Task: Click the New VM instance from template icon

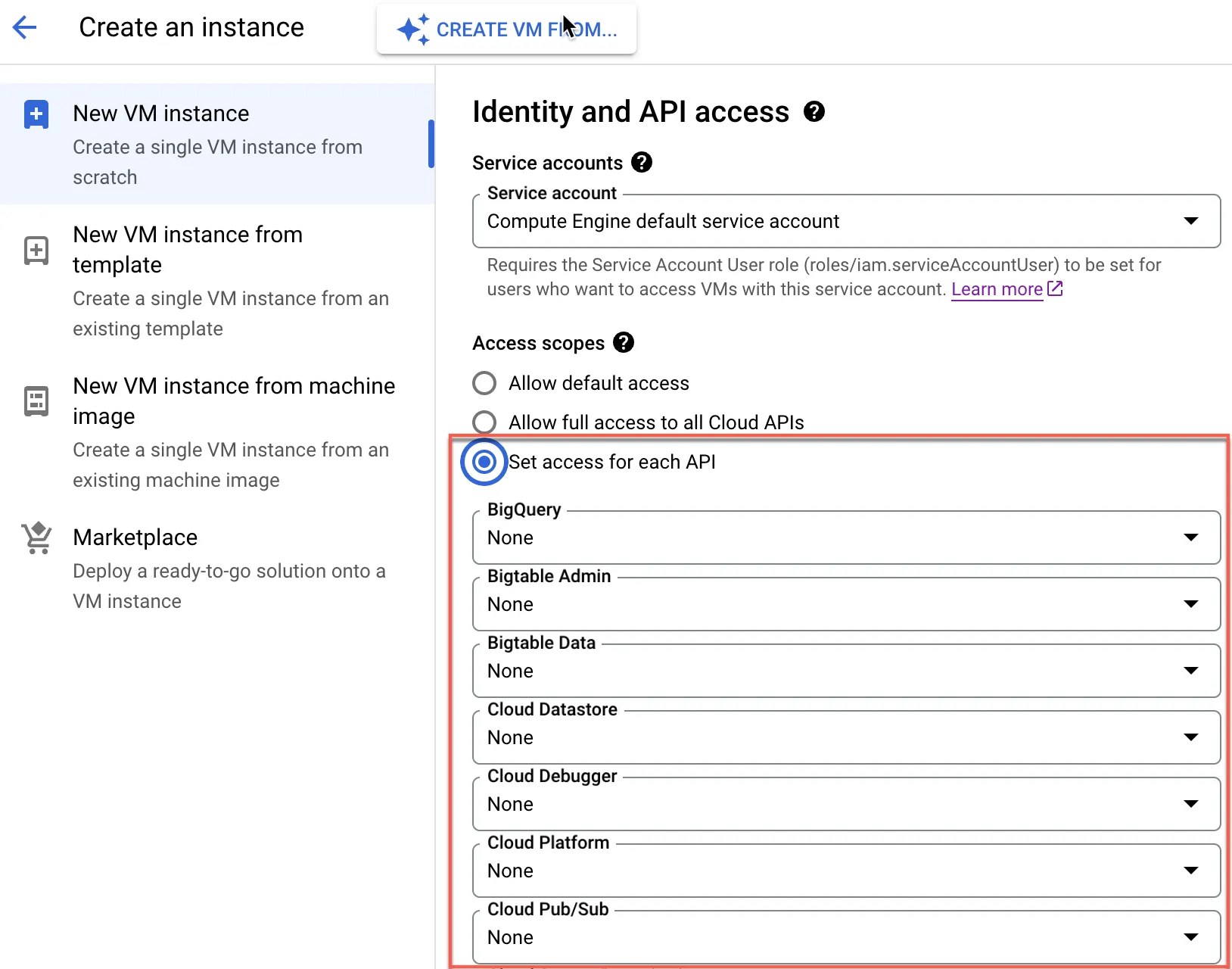Action: (x=36, y=251)
